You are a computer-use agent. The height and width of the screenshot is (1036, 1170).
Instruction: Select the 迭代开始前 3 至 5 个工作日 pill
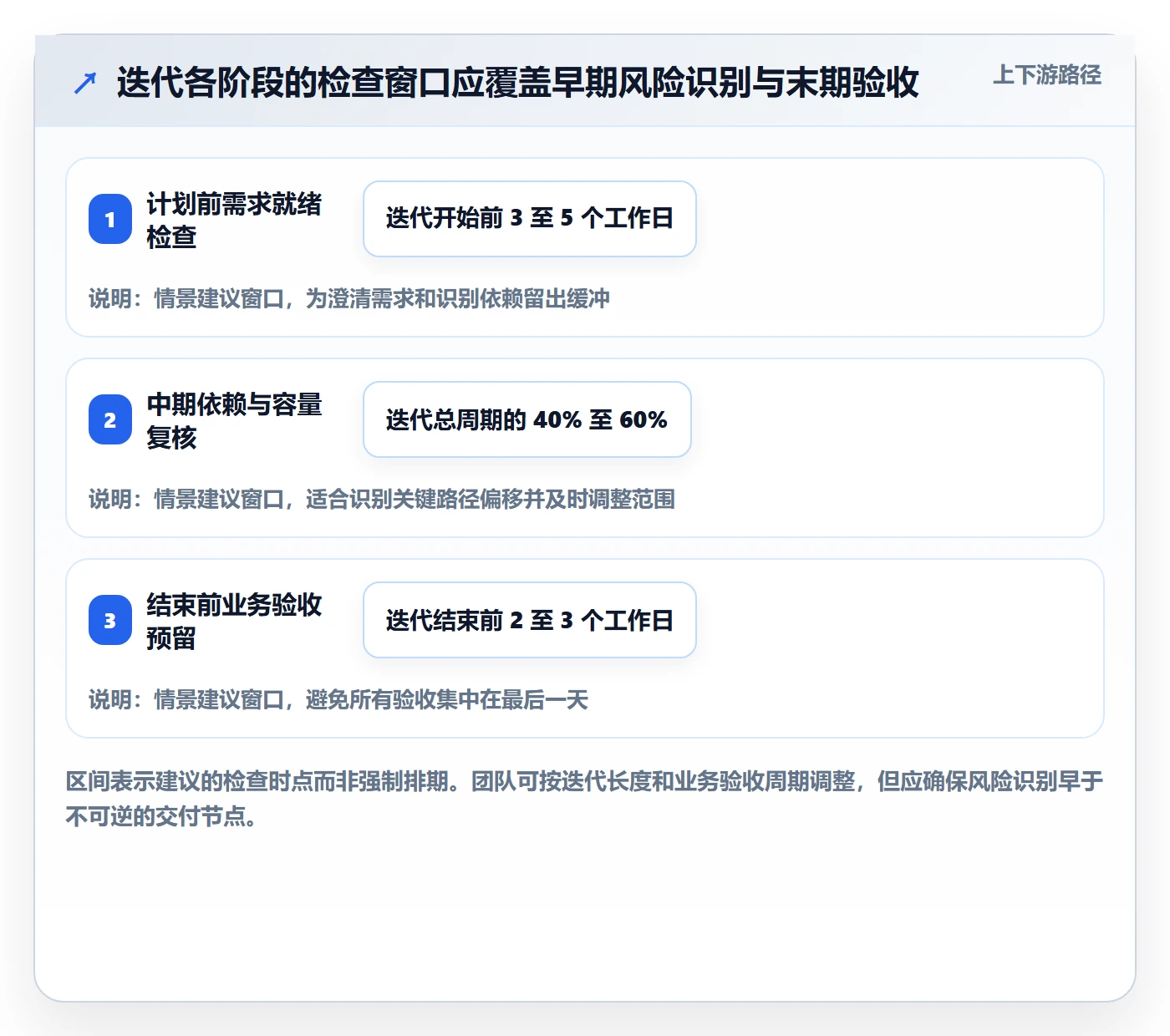coord(530,219)
